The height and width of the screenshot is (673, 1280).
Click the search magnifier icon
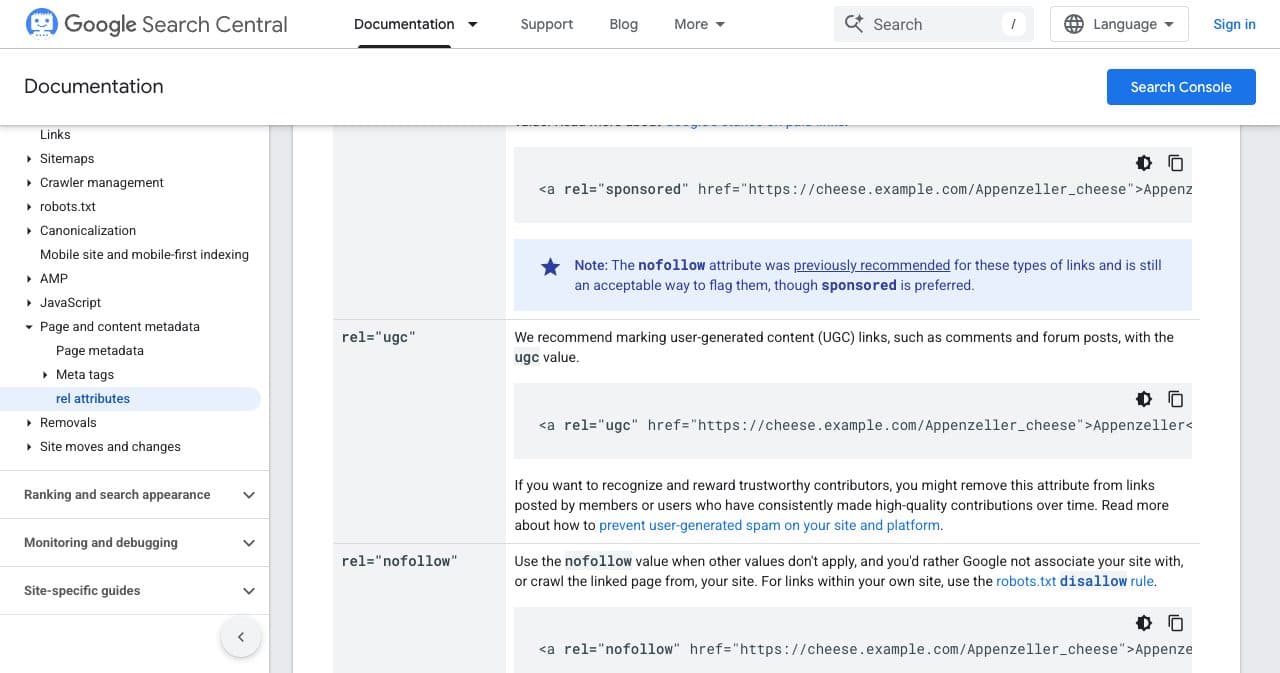[854, 24]
